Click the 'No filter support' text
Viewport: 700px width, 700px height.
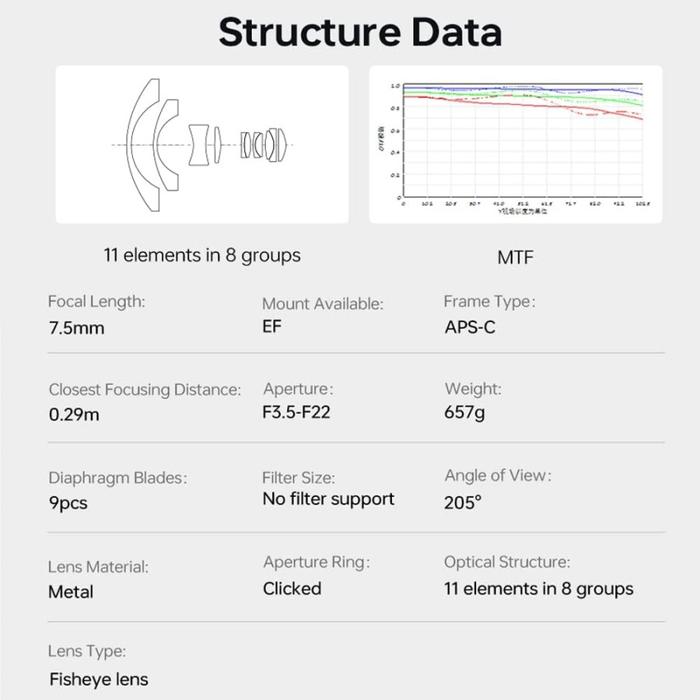point(329,499)
